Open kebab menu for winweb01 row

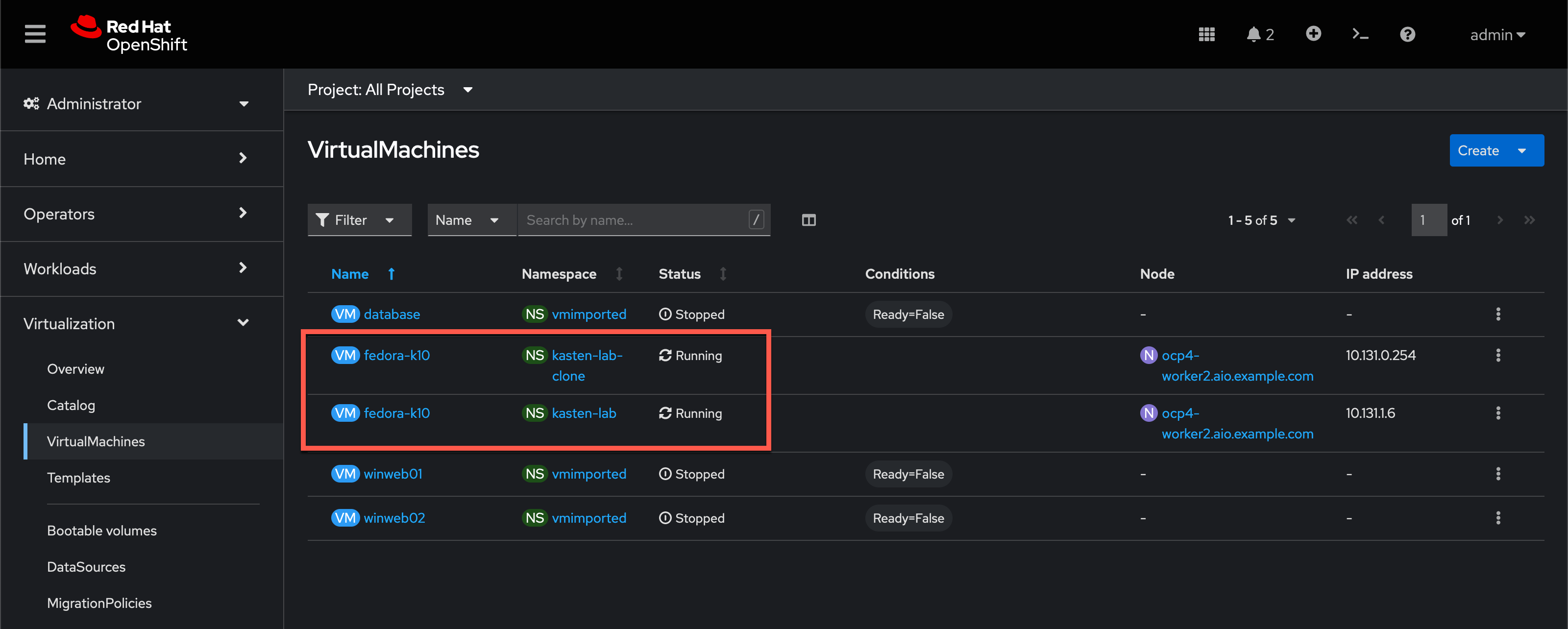(1498, 473)
